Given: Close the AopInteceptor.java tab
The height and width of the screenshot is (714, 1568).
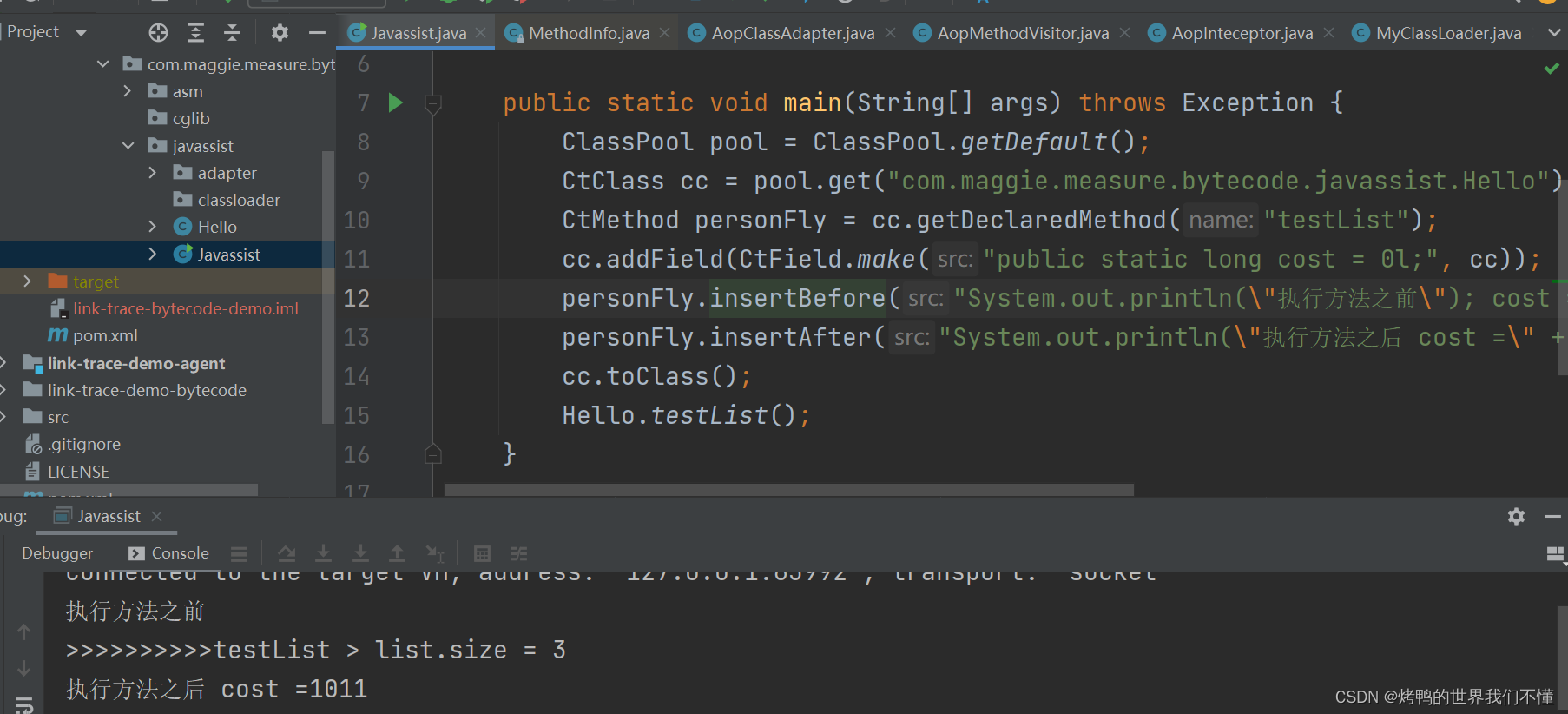Looking at the screenshot, I should (1328, 33).
